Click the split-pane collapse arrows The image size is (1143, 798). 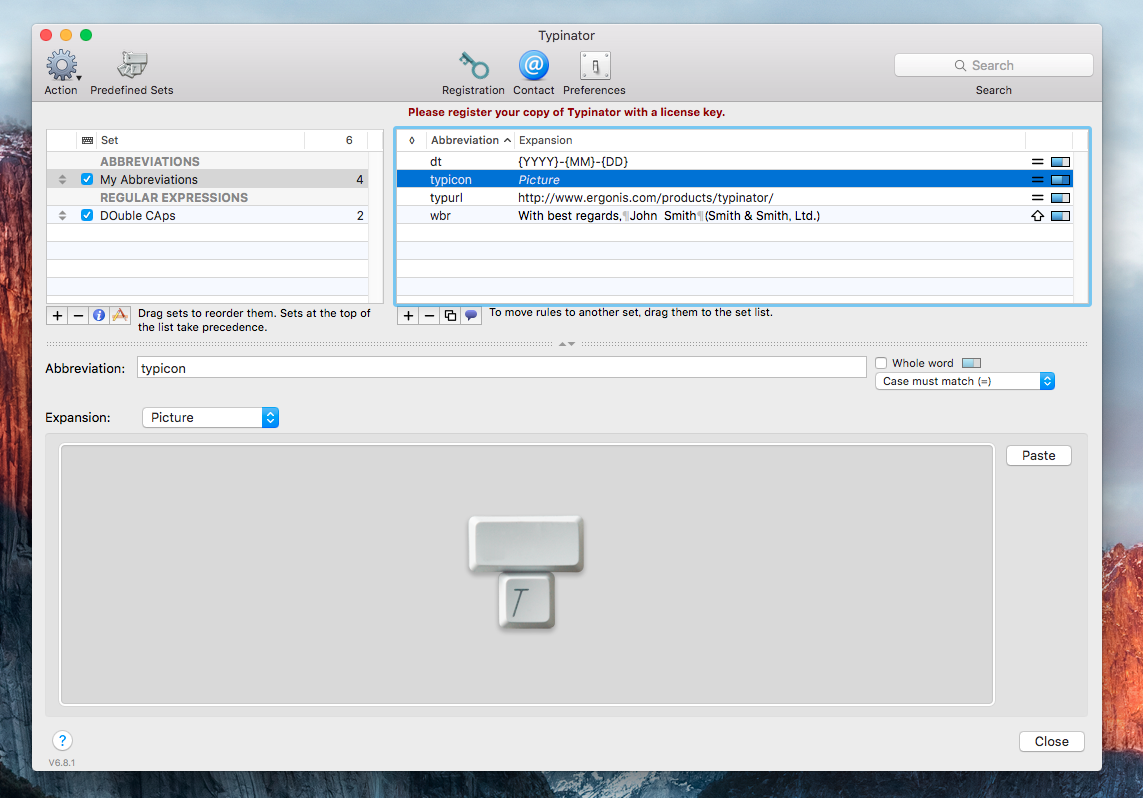(x=566, y=343)
